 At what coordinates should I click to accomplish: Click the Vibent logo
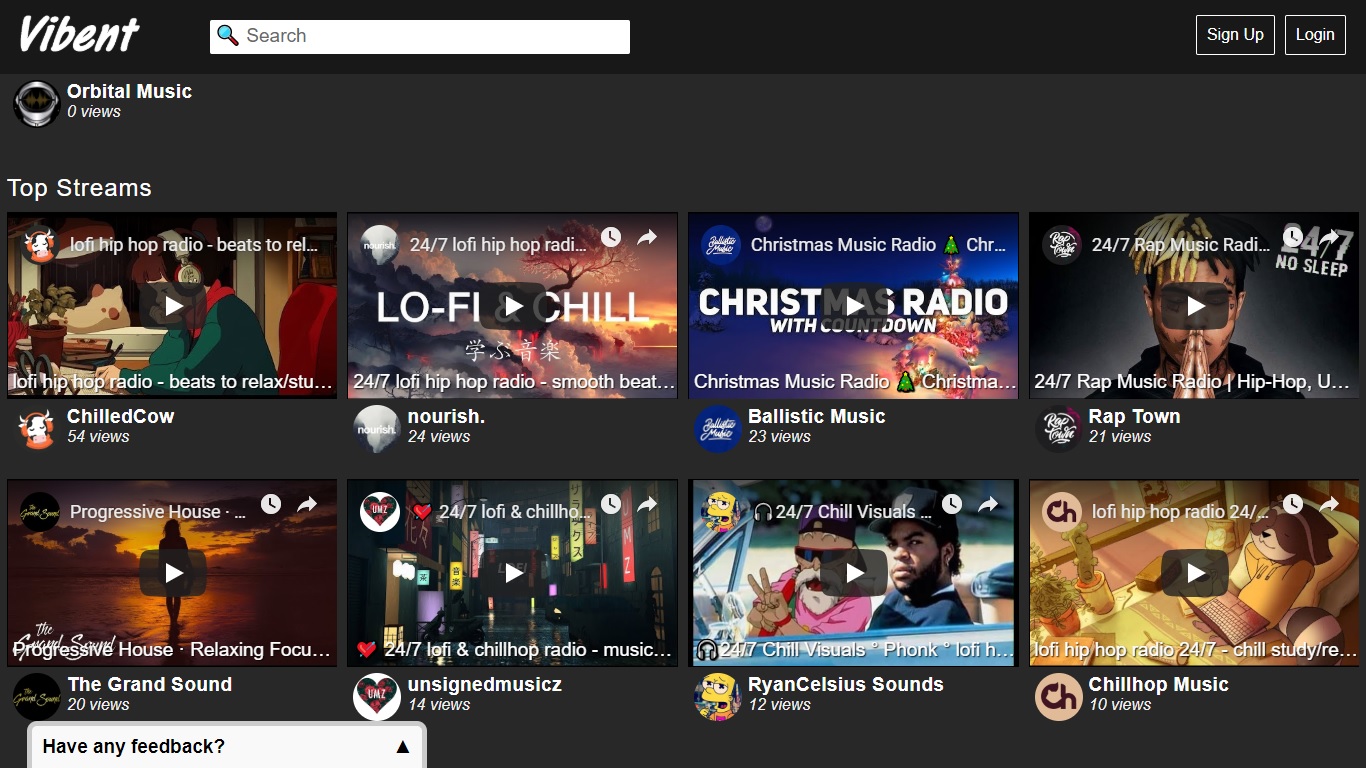(79, 35)
